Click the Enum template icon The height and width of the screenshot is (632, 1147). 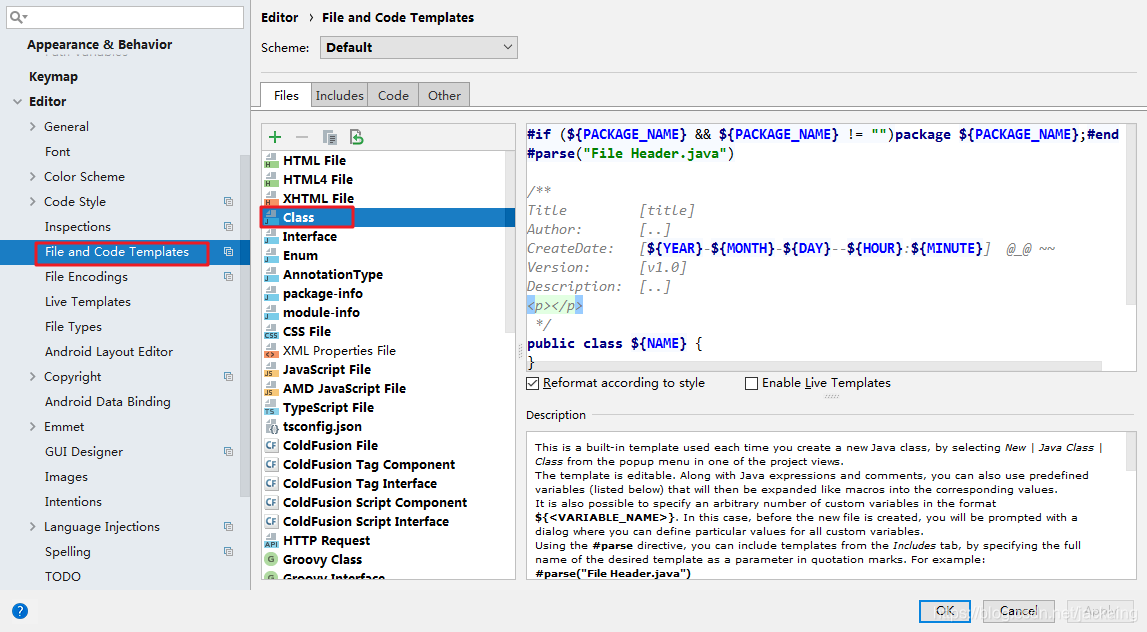point(271,255)
